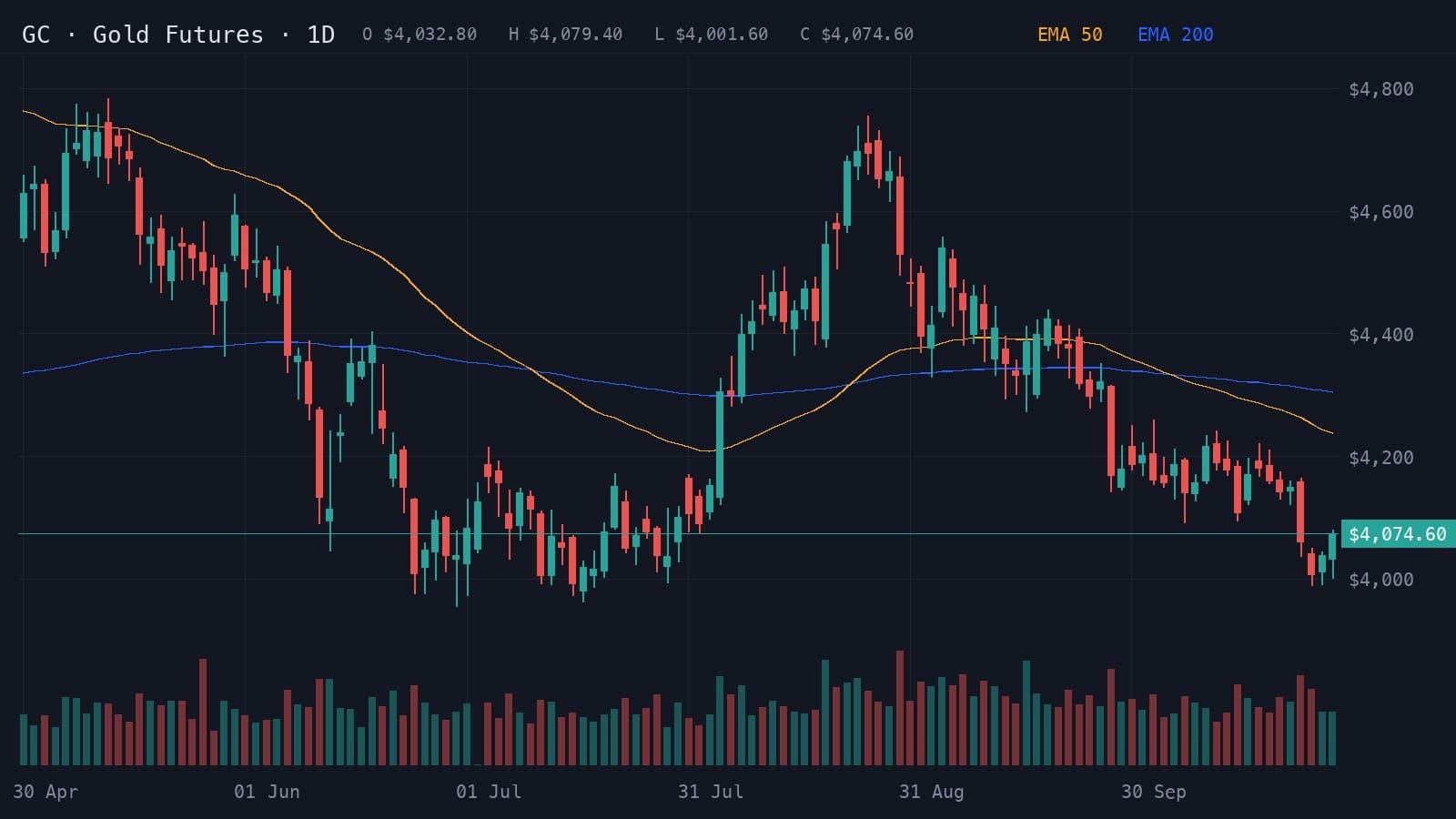This screenshot has height=819, width=1456.
Task: Click the high price value $4,079.40
Action: tap(575, 35)
